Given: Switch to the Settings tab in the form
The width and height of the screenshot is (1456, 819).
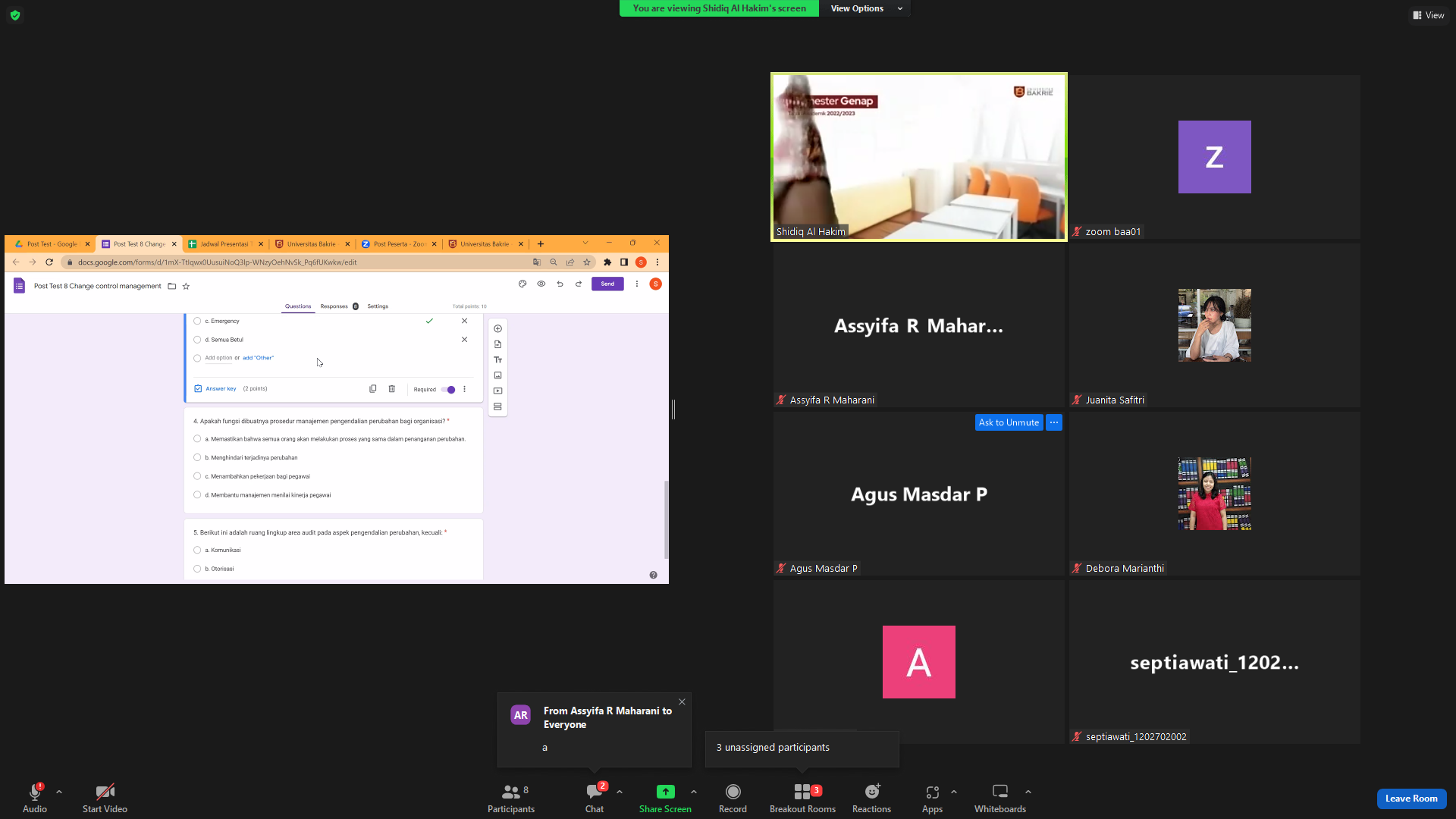Looking at the screenshot, I should [378, 306].
